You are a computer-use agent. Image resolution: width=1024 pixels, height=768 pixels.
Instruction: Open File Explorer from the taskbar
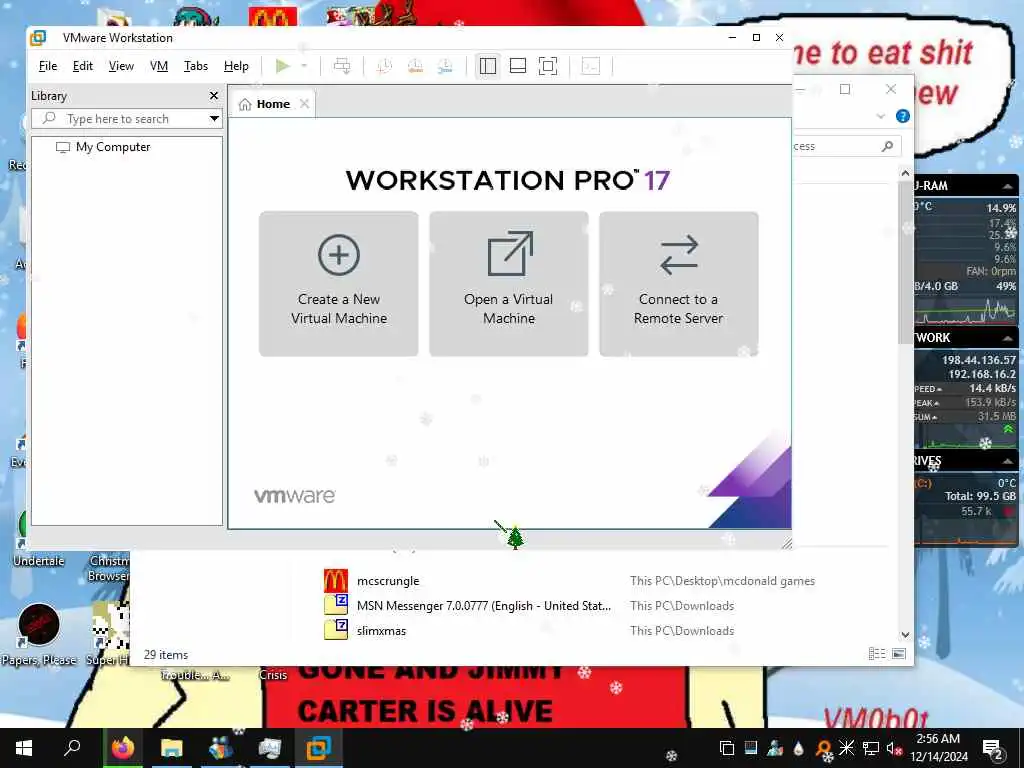(172, 748)
